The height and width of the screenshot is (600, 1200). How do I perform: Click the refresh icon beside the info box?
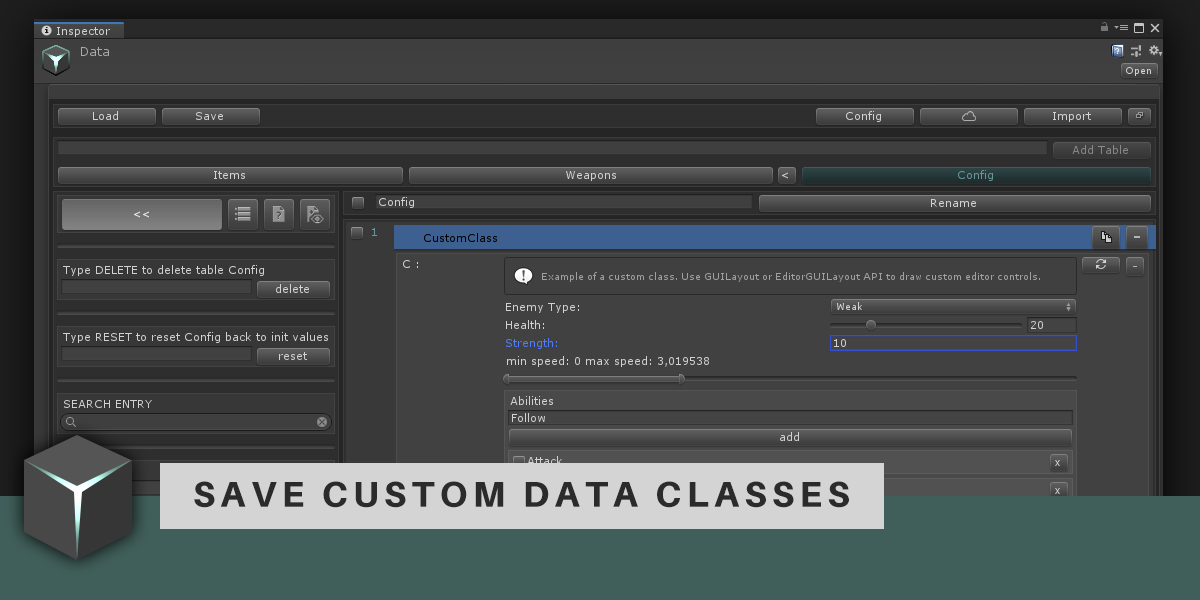pyautogui.click(x=1100, y=265)
